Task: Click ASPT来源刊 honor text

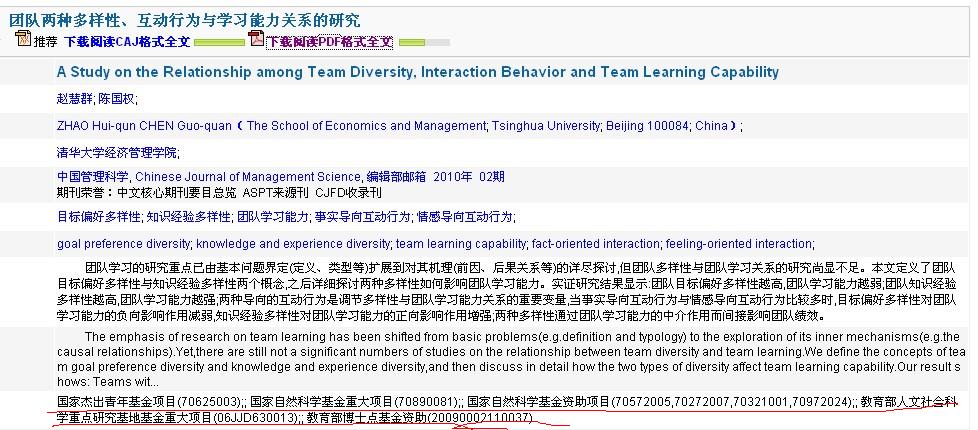Action: pos(276,192)
